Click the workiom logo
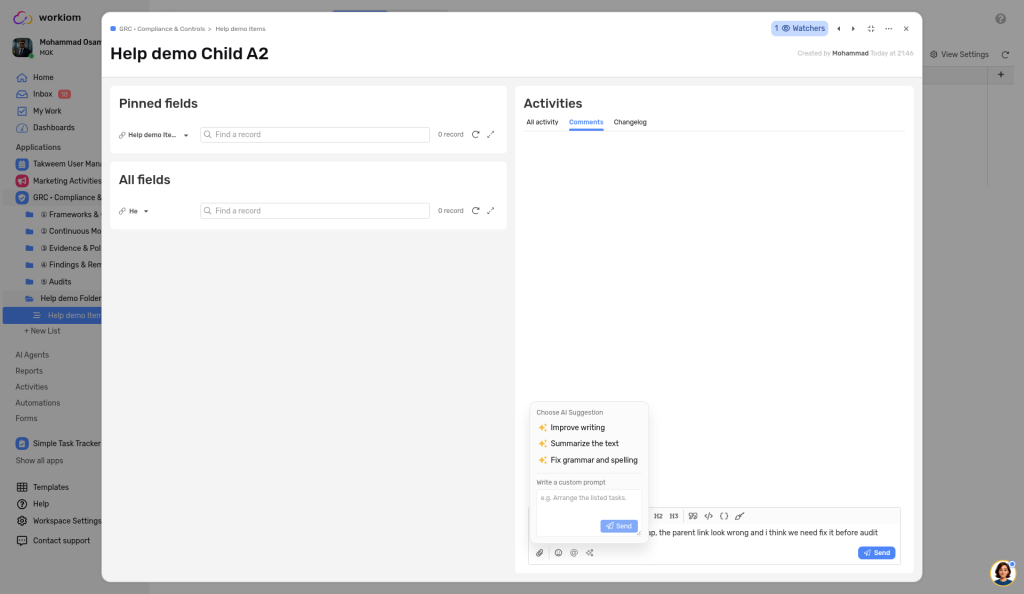This screenshot has height=594, width=1024. pos(47,18)
